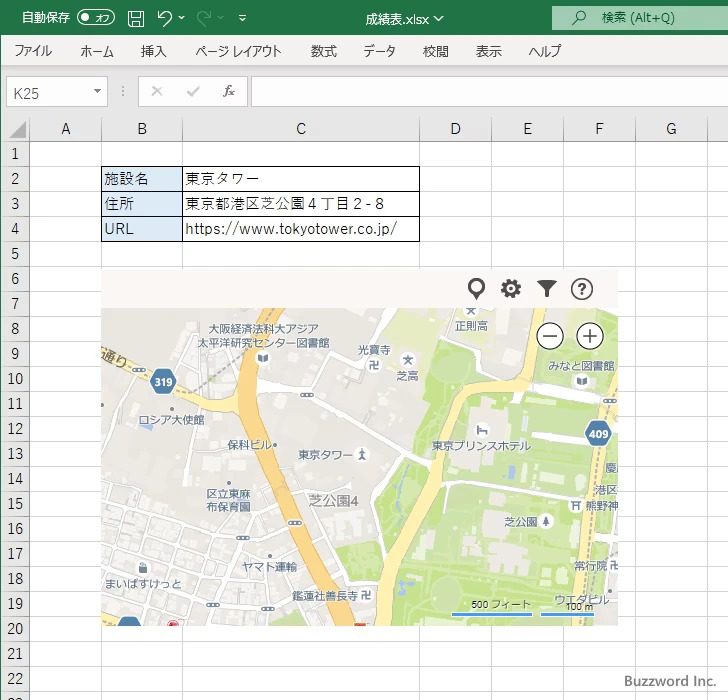Screen dimensions: 728x700
Task: Select column B header
Action: 142,129
